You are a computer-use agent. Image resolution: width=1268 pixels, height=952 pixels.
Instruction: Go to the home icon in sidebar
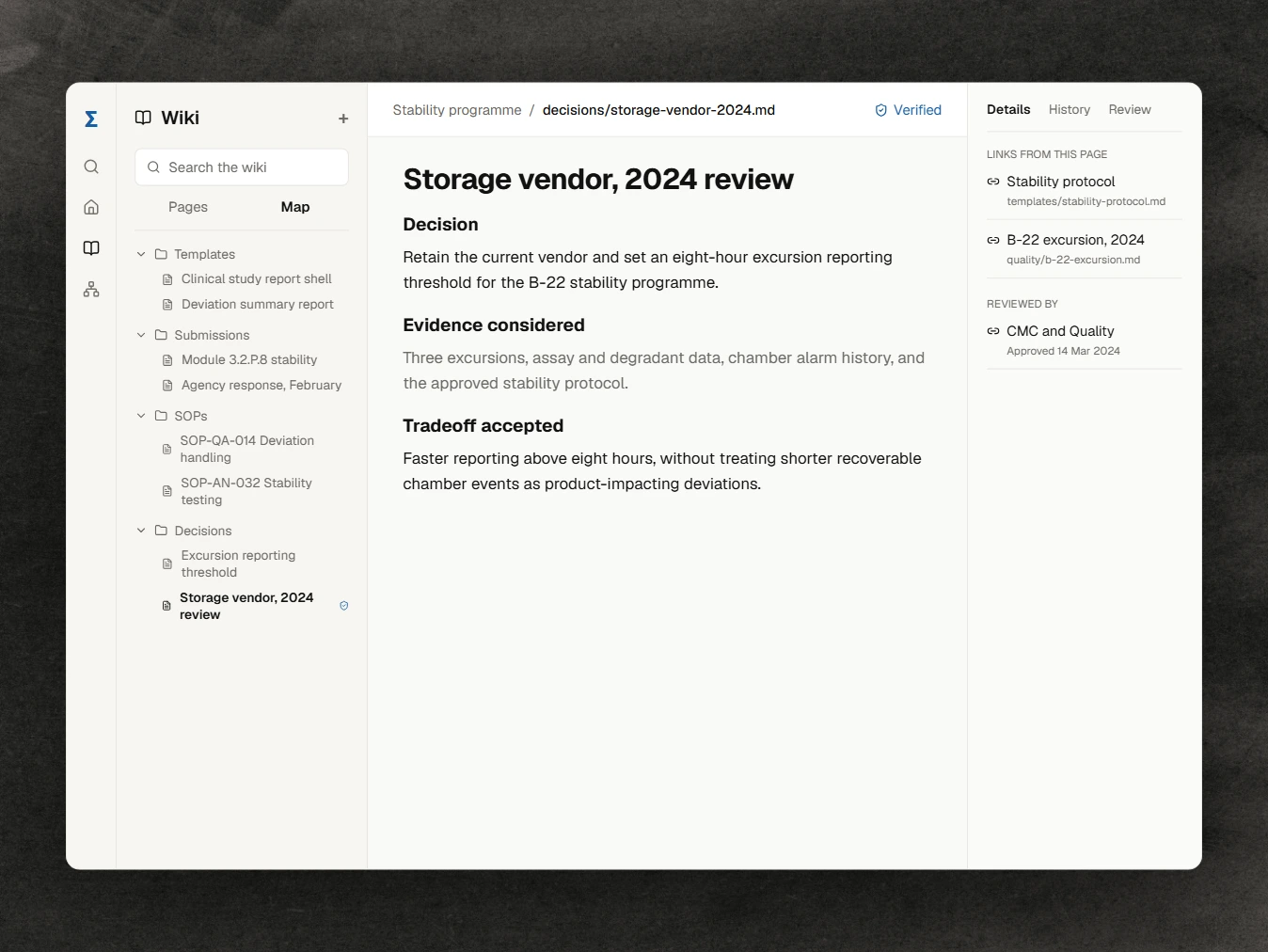coord(91,207)
